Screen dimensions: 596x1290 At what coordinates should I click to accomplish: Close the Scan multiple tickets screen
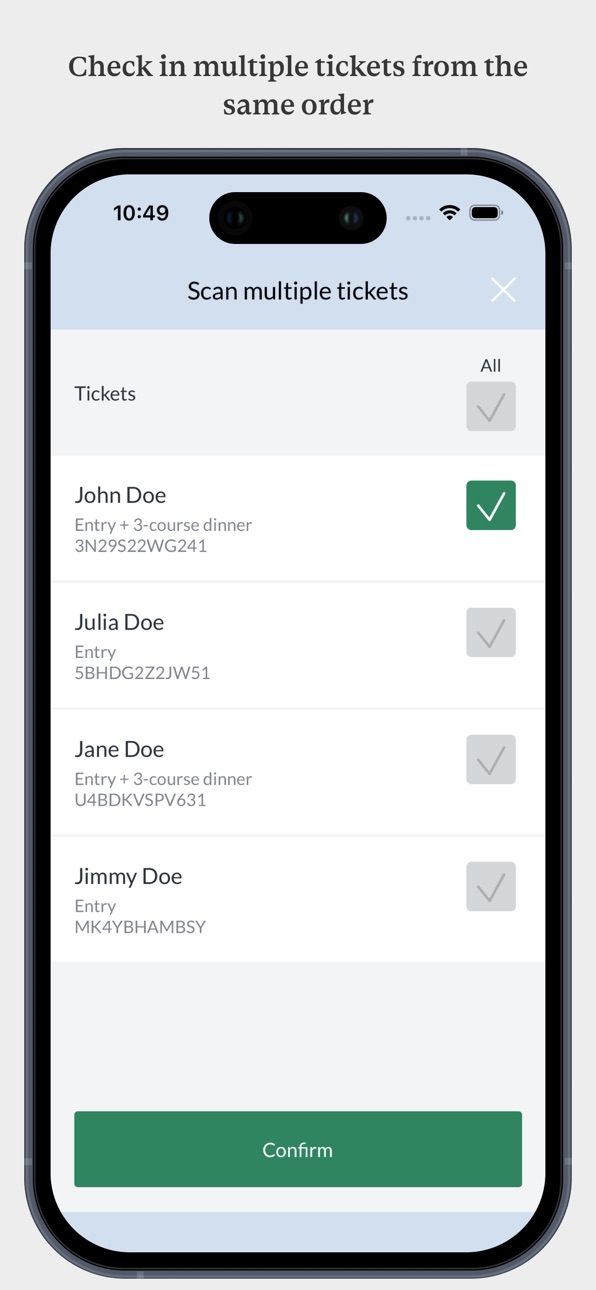tap(503, 290)
